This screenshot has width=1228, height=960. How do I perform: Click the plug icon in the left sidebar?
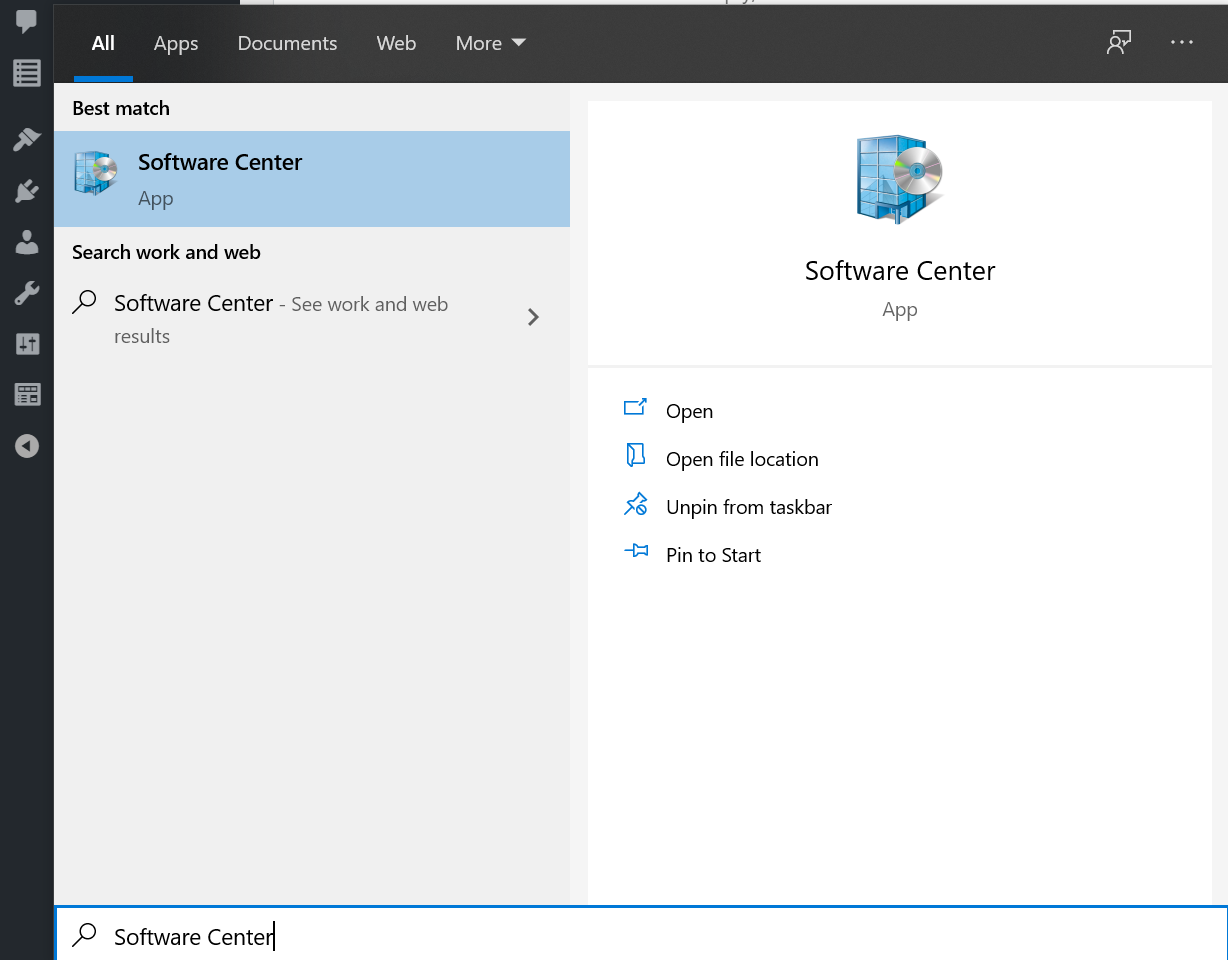(25, 190)
